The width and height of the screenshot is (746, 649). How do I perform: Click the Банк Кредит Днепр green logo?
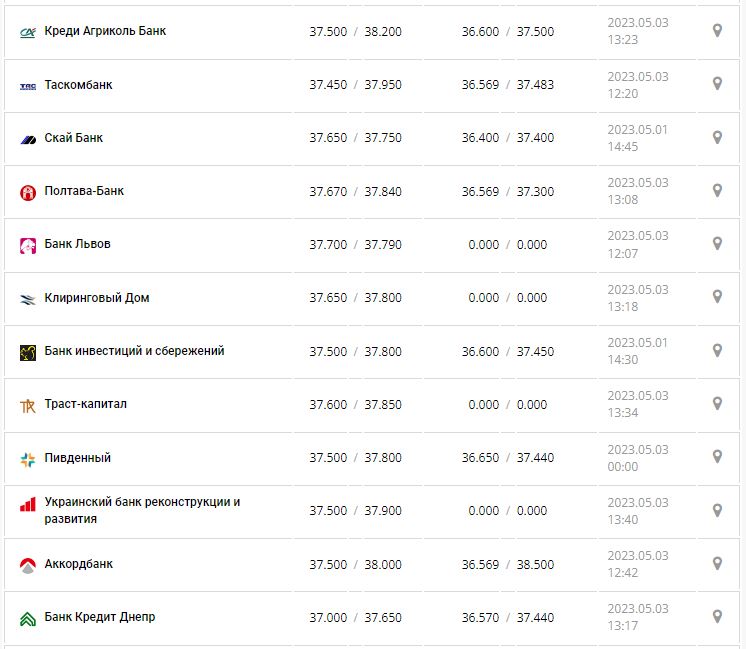[x=28, y=618]
